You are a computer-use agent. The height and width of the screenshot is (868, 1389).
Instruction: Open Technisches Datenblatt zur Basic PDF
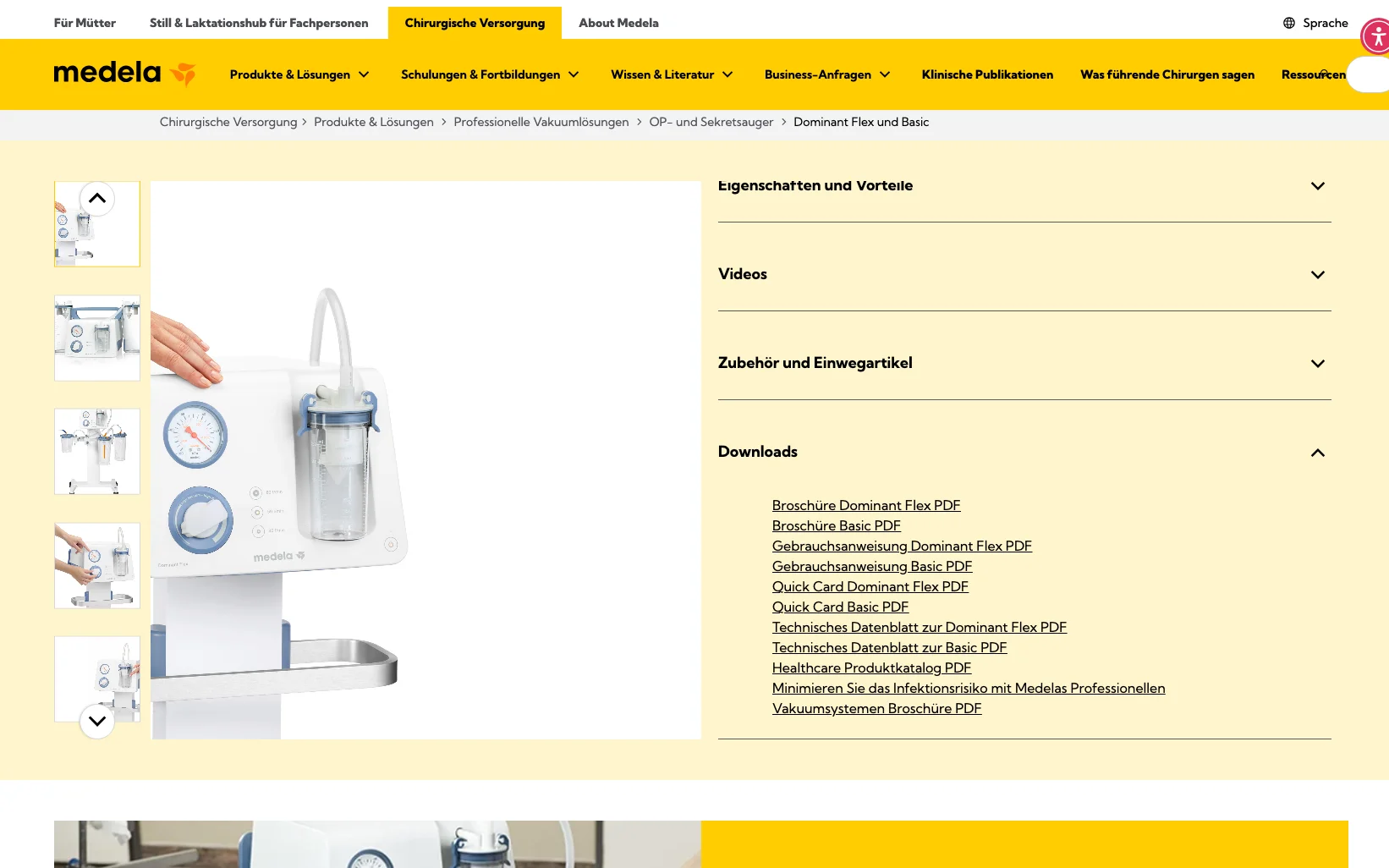click(890, 647)
